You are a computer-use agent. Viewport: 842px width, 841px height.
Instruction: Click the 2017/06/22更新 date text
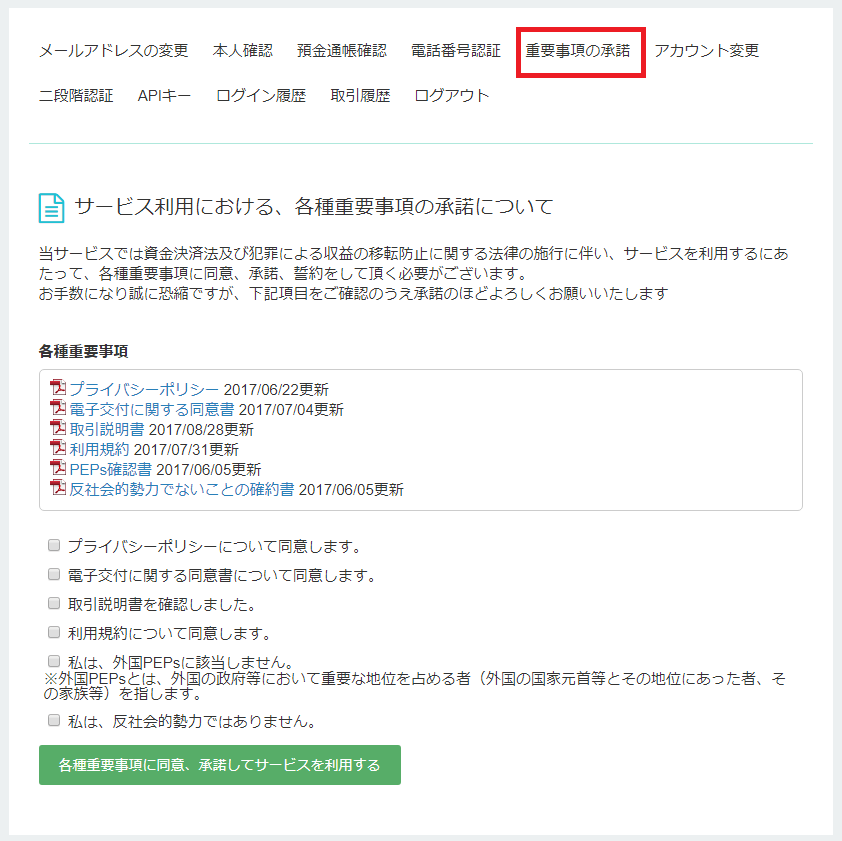pyautogui.click(x=276, y=389)
